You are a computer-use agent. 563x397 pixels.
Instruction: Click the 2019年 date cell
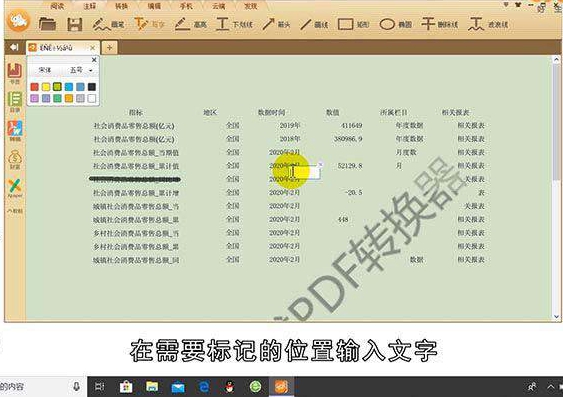[x=290, y=126]
